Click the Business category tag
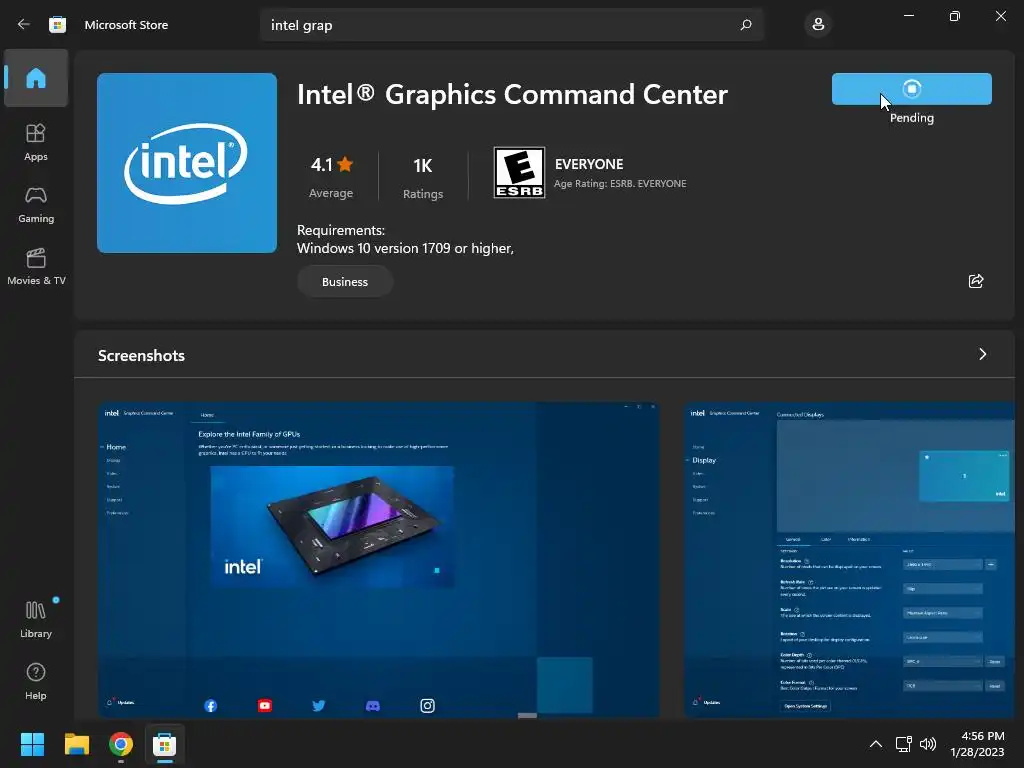1024x768 pixels. point(345,281)
